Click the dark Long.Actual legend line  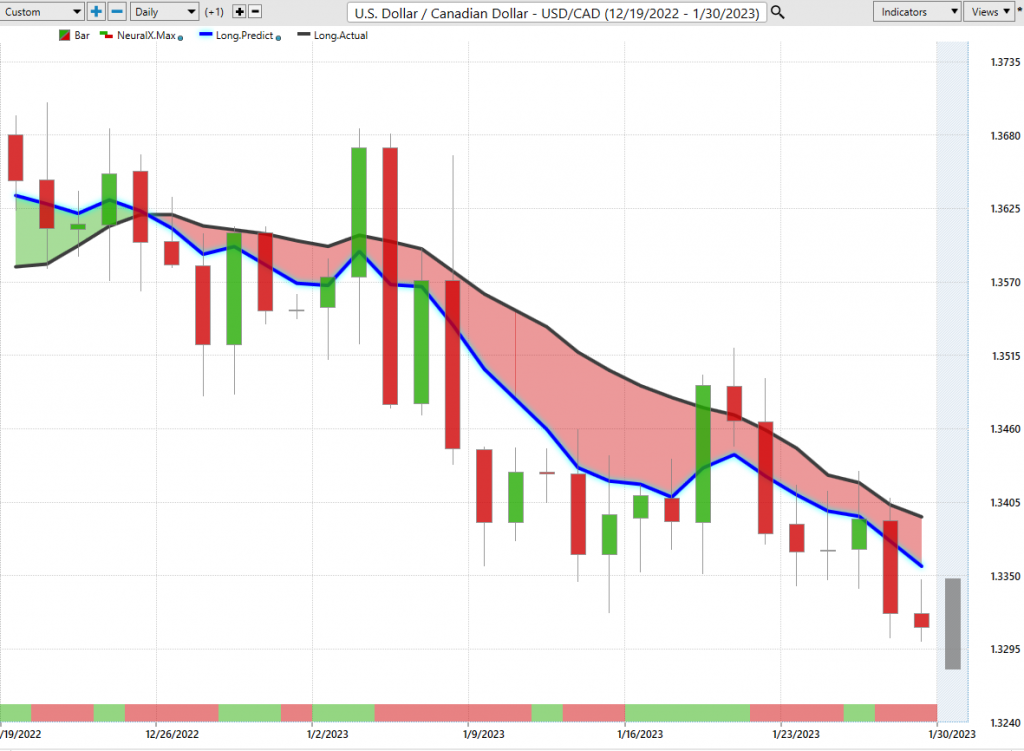coord(304,34)
